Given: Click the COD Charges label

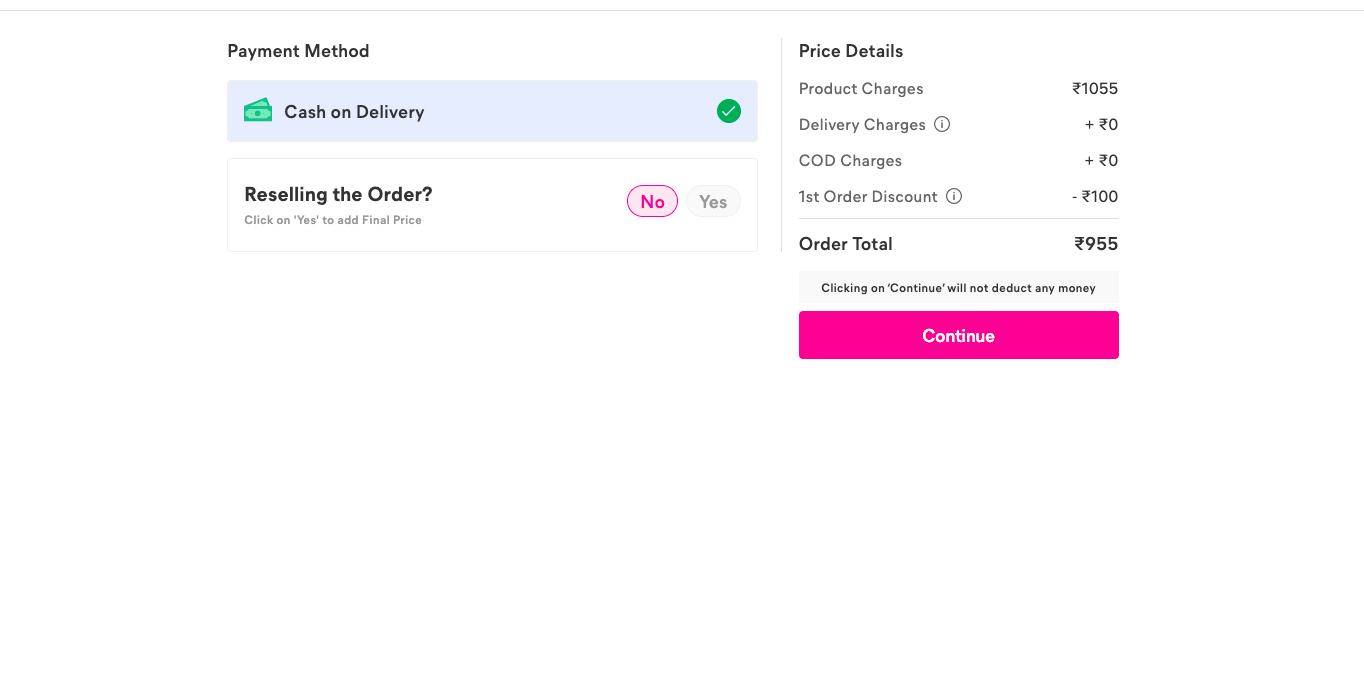Looking at the screenshot, I should (x=850, y=161).
